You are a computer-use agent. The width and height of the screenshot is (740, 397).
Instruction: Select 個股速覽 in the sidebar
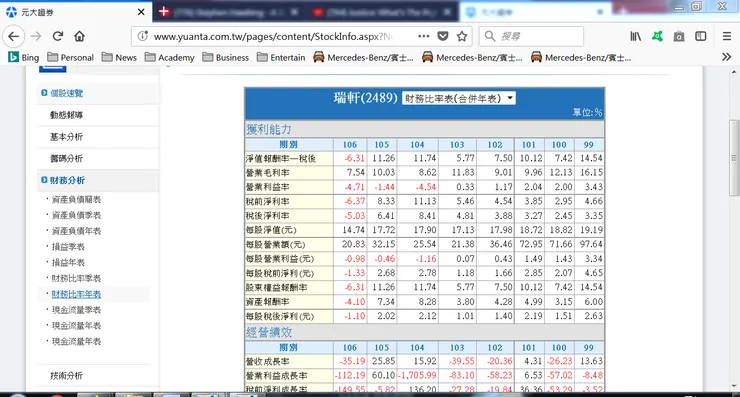click(66, 93)
